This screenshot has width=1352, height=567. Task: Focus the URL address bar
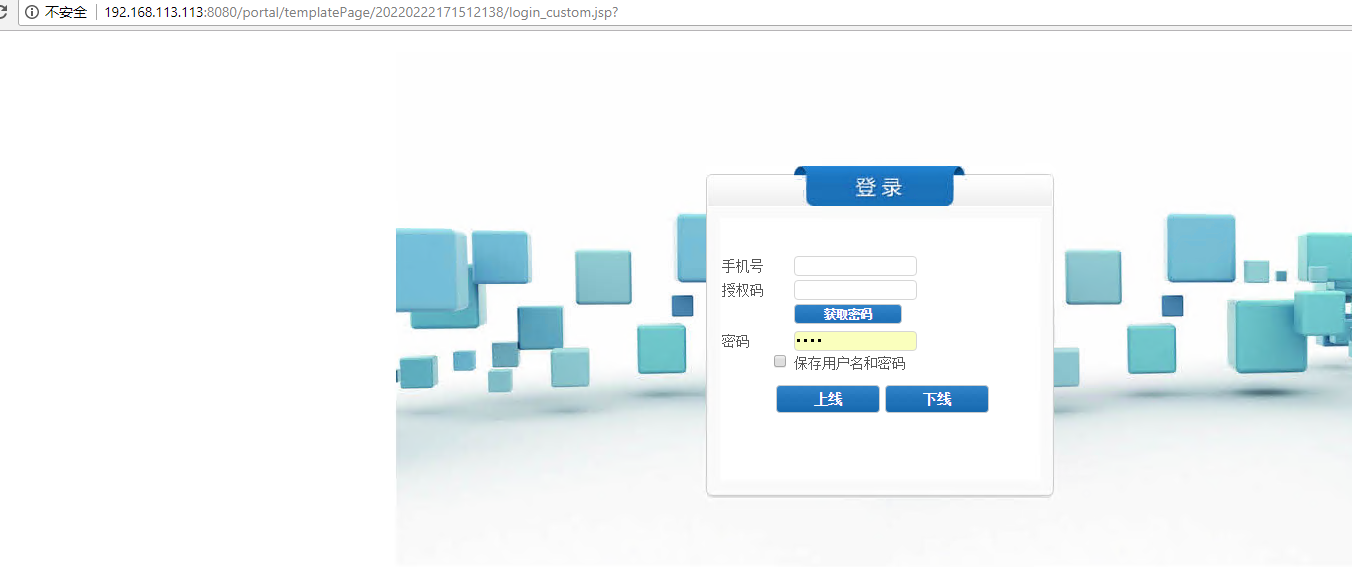point(700,12)
